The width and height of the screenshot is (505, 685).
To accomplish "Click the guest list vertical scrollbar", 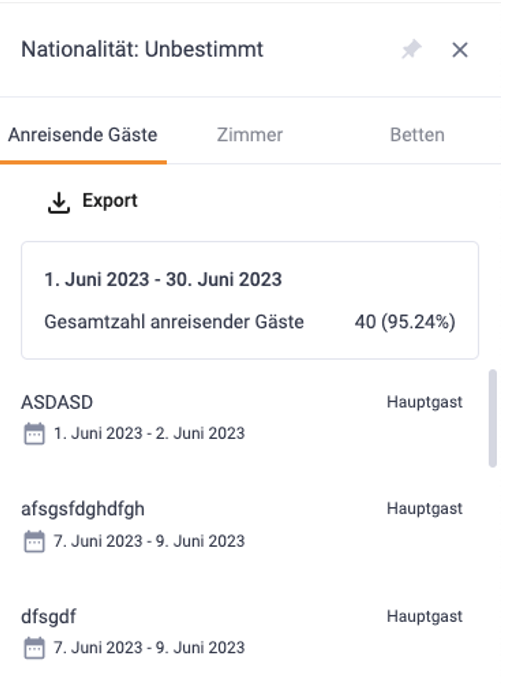I will (x=493, y=419).
